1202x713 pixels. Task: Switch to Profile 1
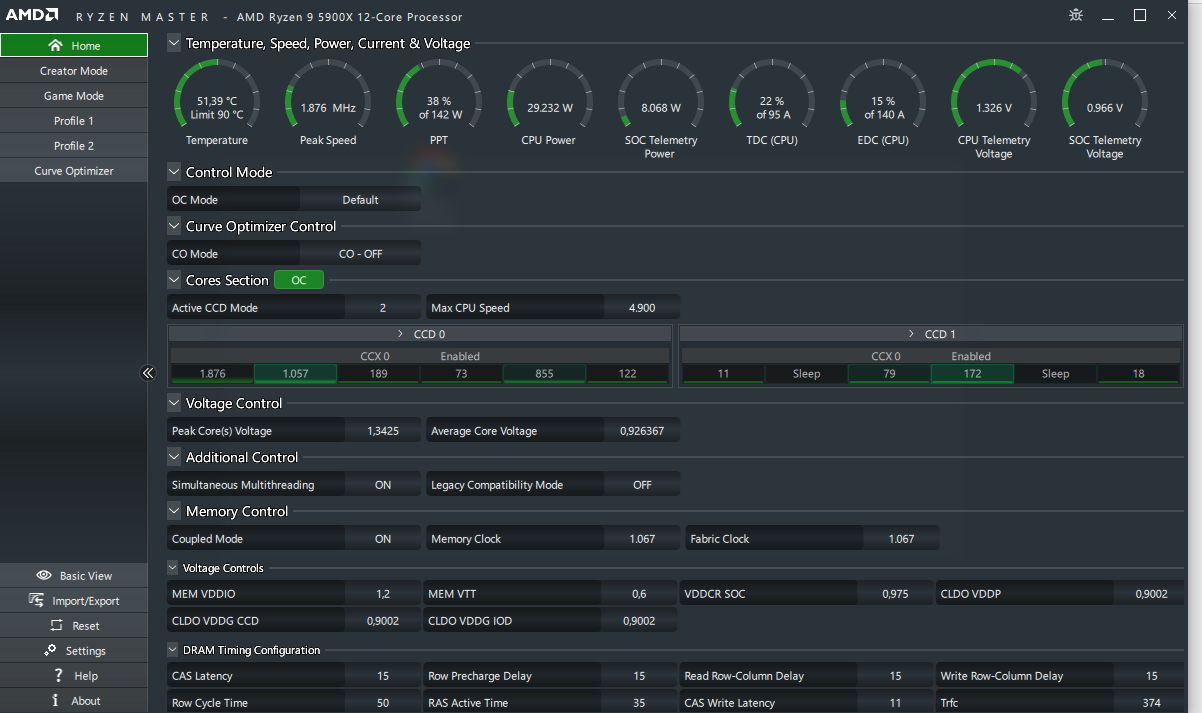[74, 121]
